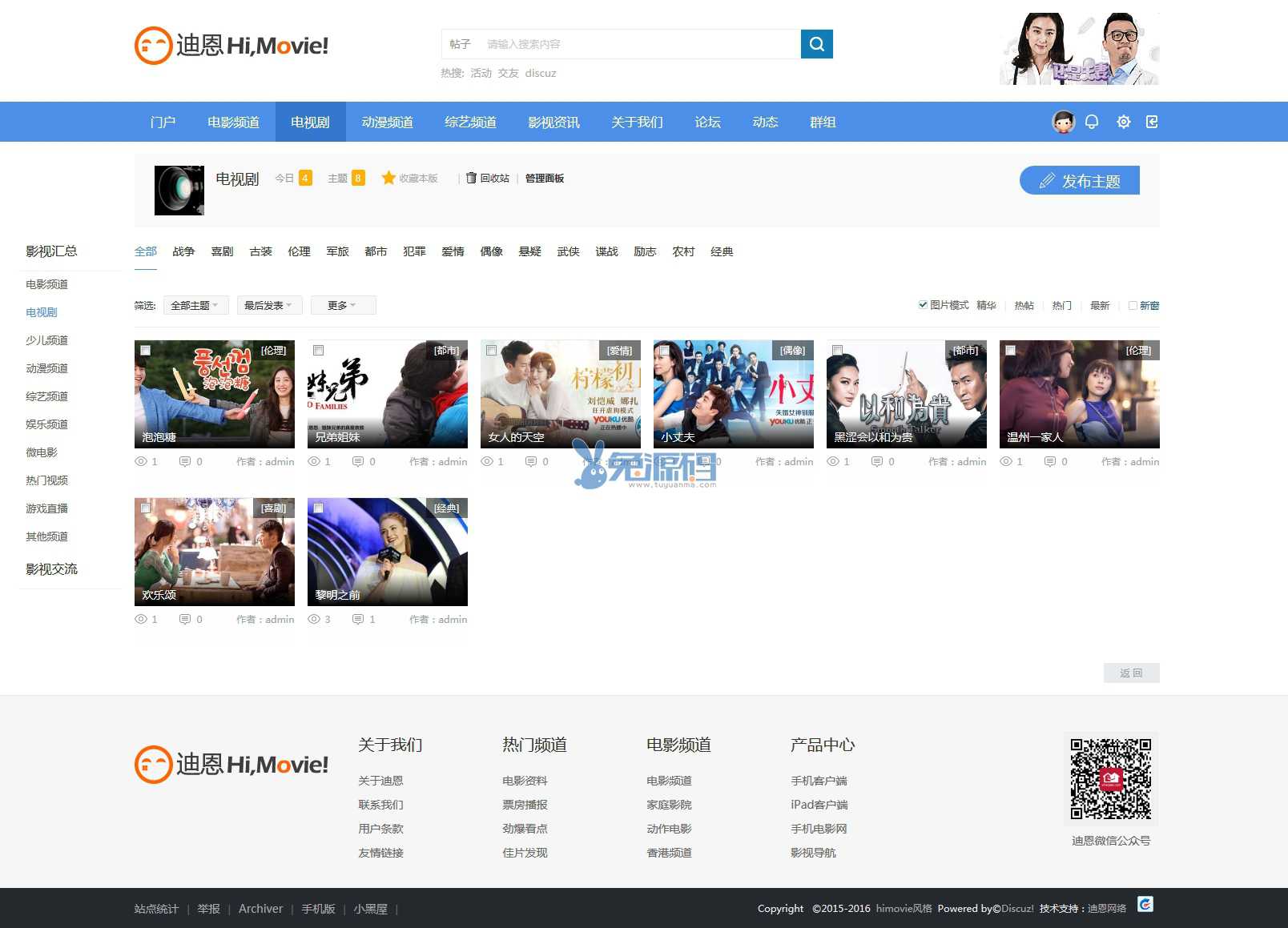This screenshot has width=1288, height=928.
Task: Click the views eye icon under 兄弟姐妹
Action: pyautogui.click(x=314, y=462)
